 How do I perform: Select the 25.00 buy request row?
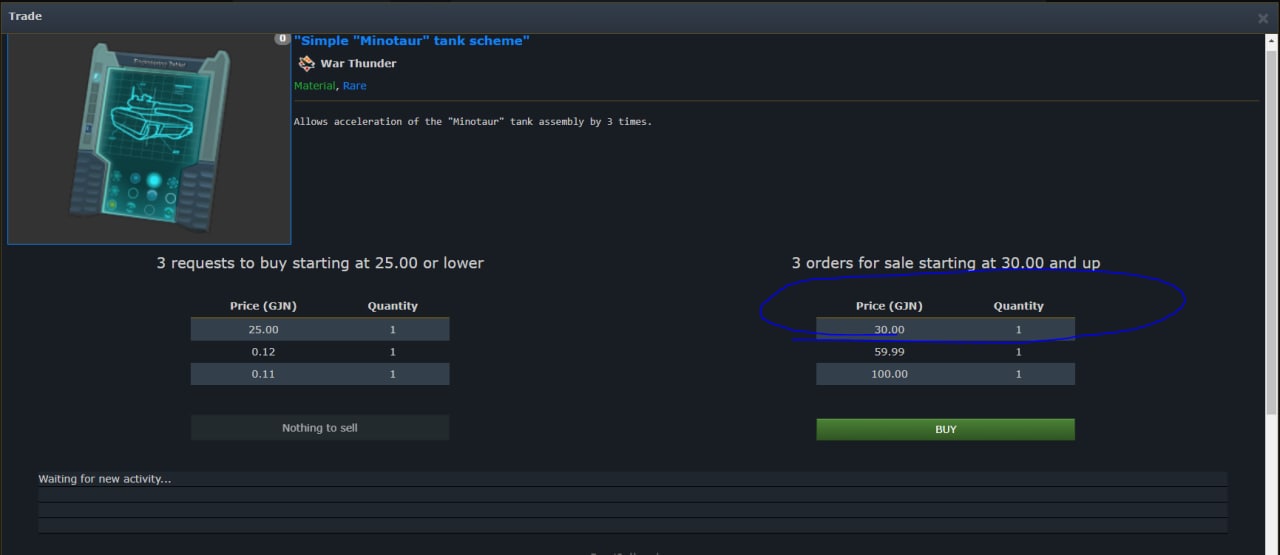(320, 329)
